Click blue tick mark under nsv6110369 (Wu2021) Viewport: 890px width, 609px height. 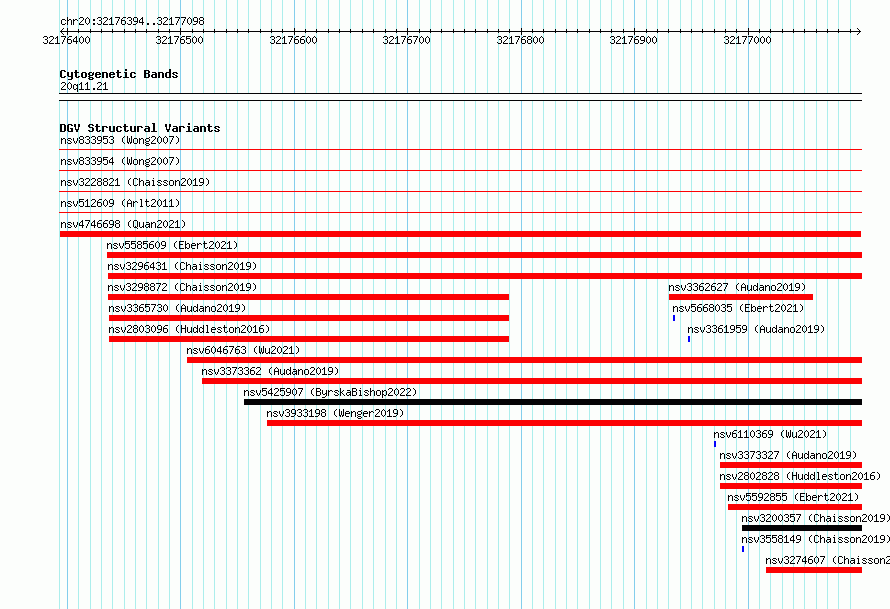pyautogui.click(x=715, y=444)
